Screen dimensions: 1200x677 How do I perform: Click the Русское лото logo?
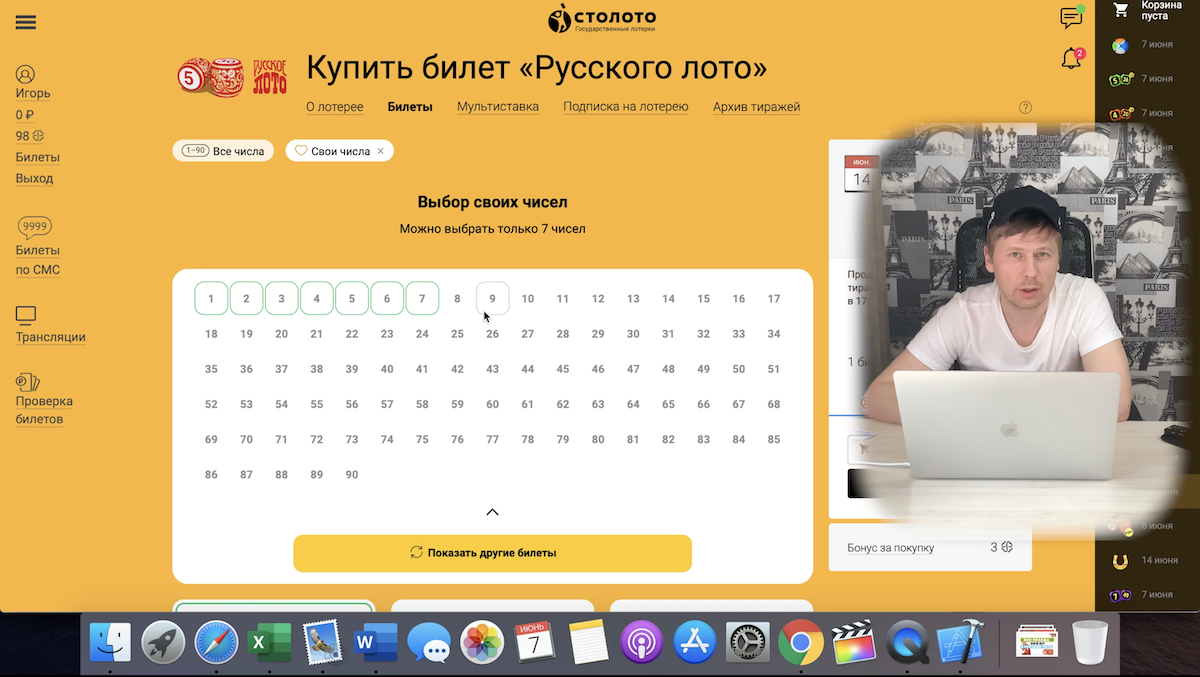coord(232,75)
